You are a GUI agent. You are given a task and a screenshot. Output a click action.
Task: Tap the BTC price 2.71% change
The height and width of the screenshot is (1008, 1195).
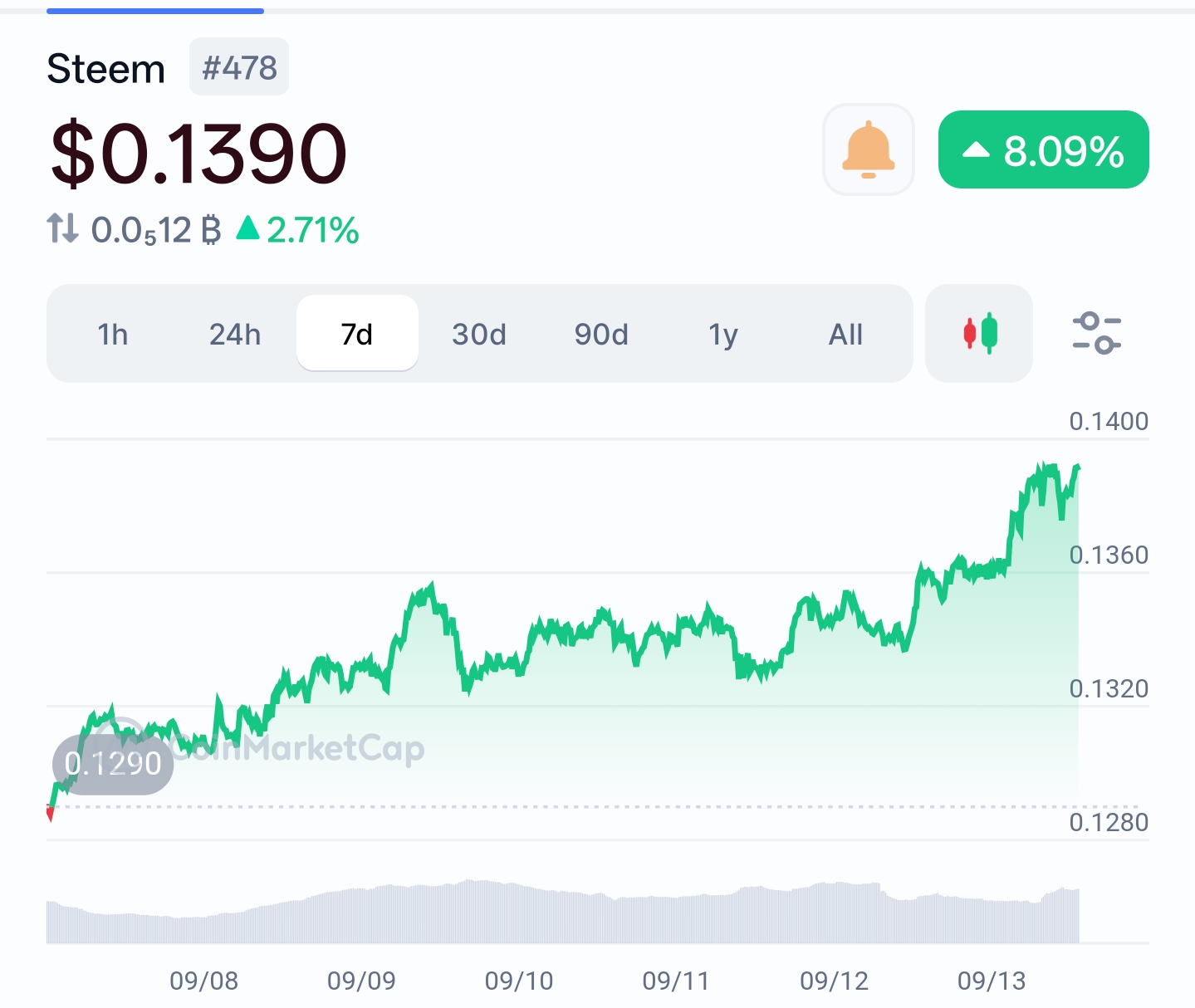click(299, 230)
